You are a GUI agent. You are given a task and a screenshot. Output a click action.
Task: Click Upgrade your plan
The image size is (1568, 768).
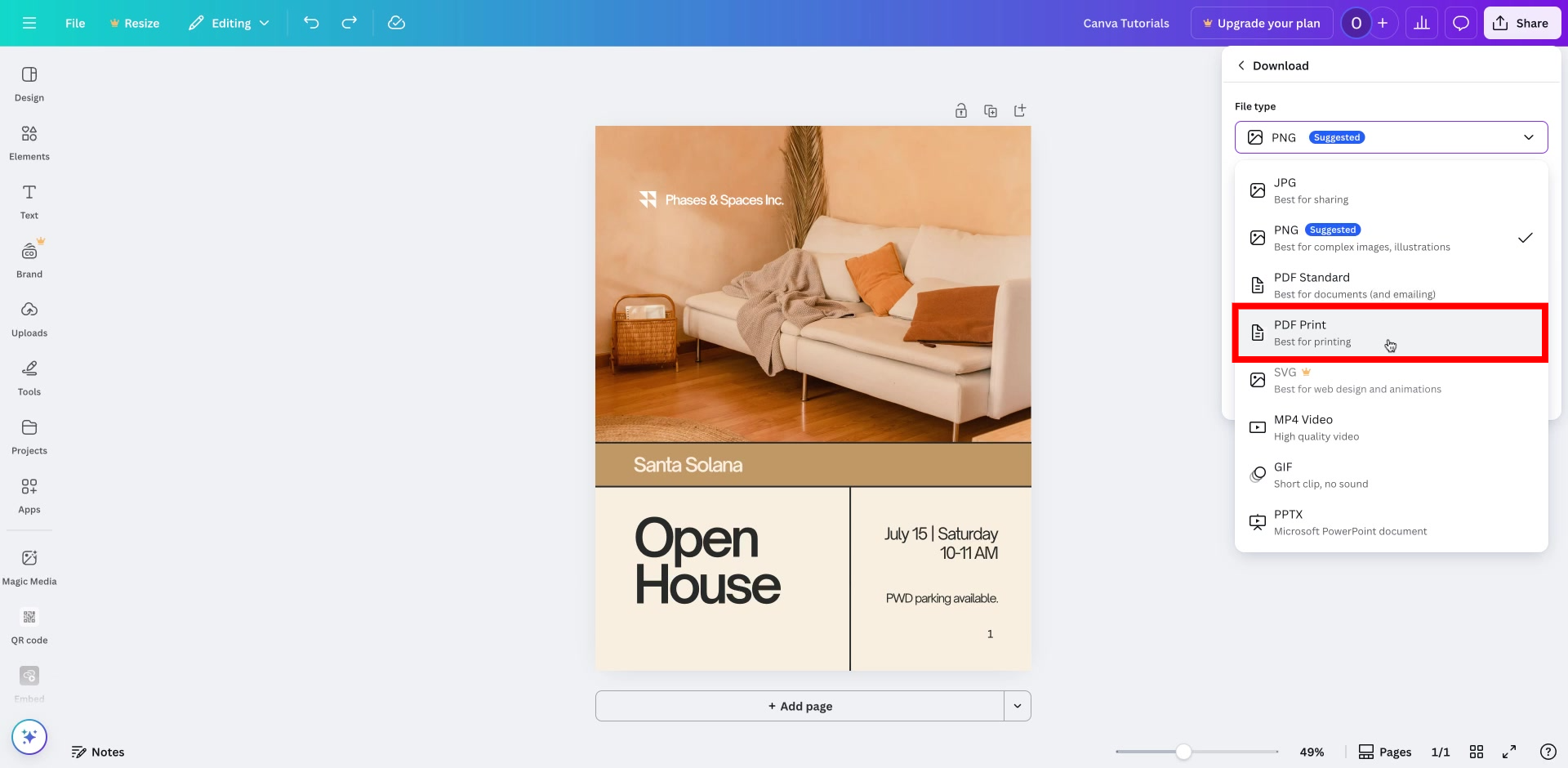pyautogui.click(x=1262, y=23)
